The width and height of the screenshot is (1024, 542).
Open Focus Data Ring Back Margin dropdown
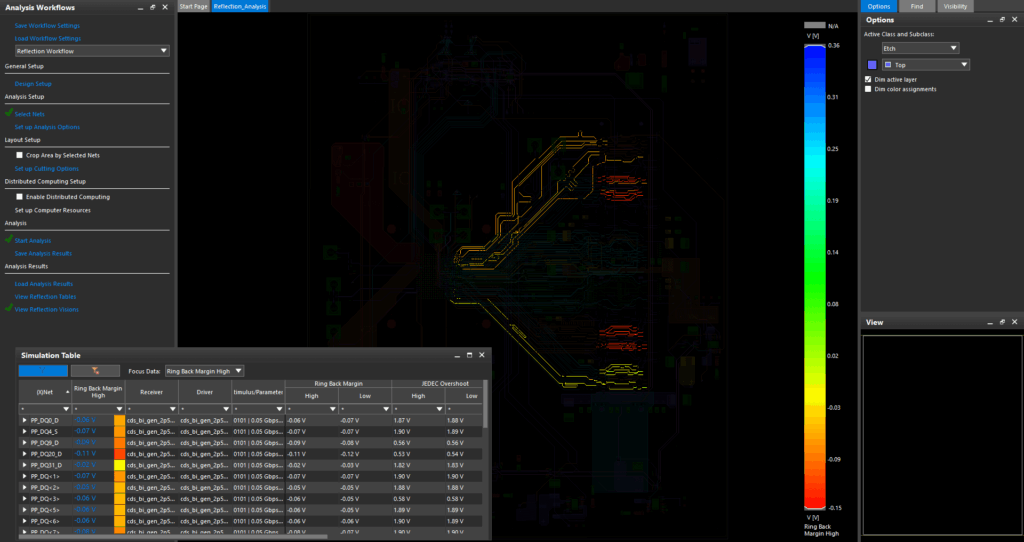[204, 371]
